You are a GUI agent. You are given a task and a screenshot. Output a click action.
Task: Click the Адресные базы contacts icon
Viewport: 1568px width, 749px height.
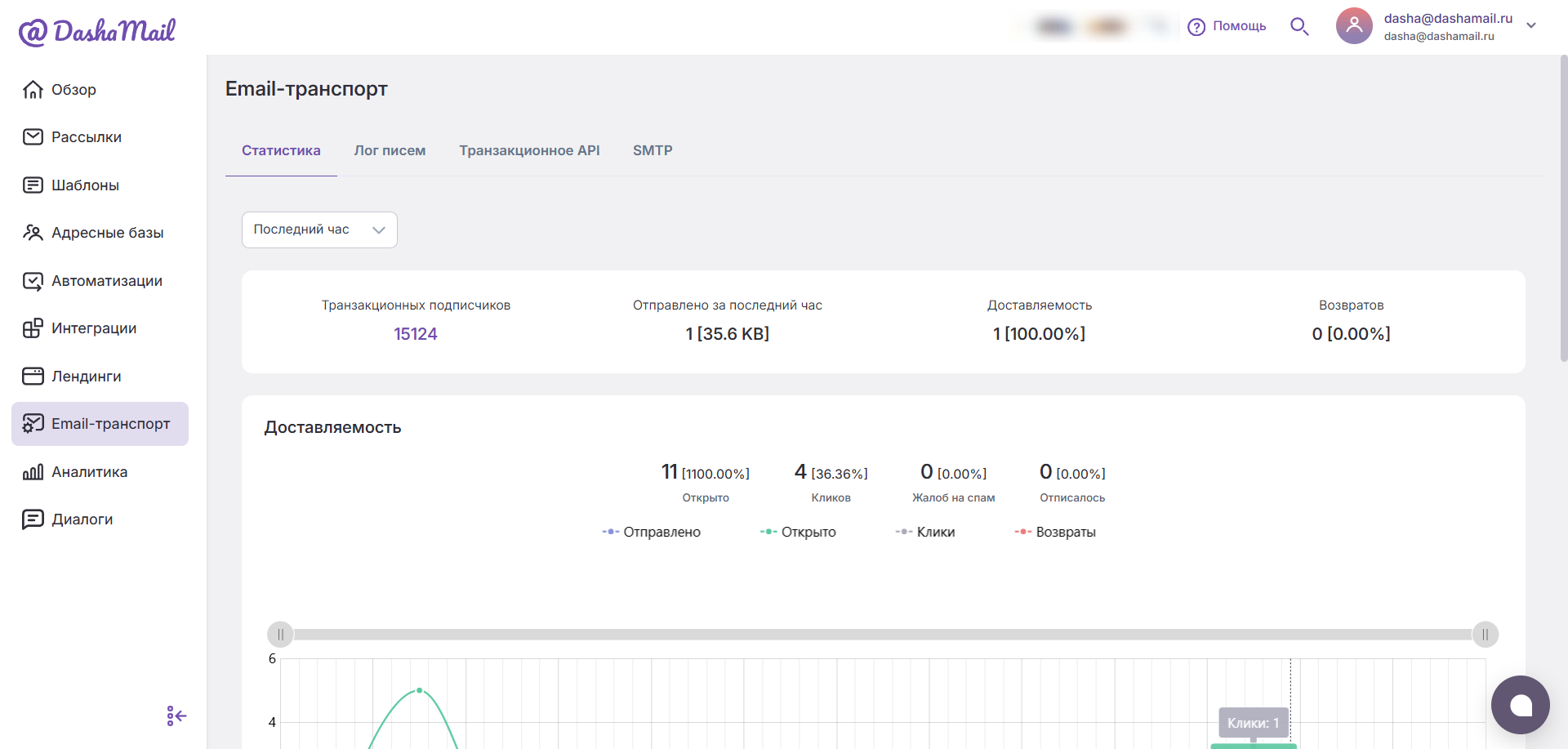pos(33,233)
